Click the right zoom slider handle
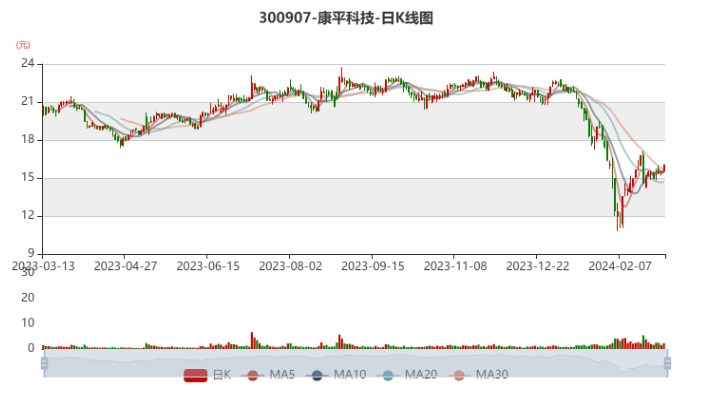The height and width of the screenshot is (418, 713). [668, 363]
